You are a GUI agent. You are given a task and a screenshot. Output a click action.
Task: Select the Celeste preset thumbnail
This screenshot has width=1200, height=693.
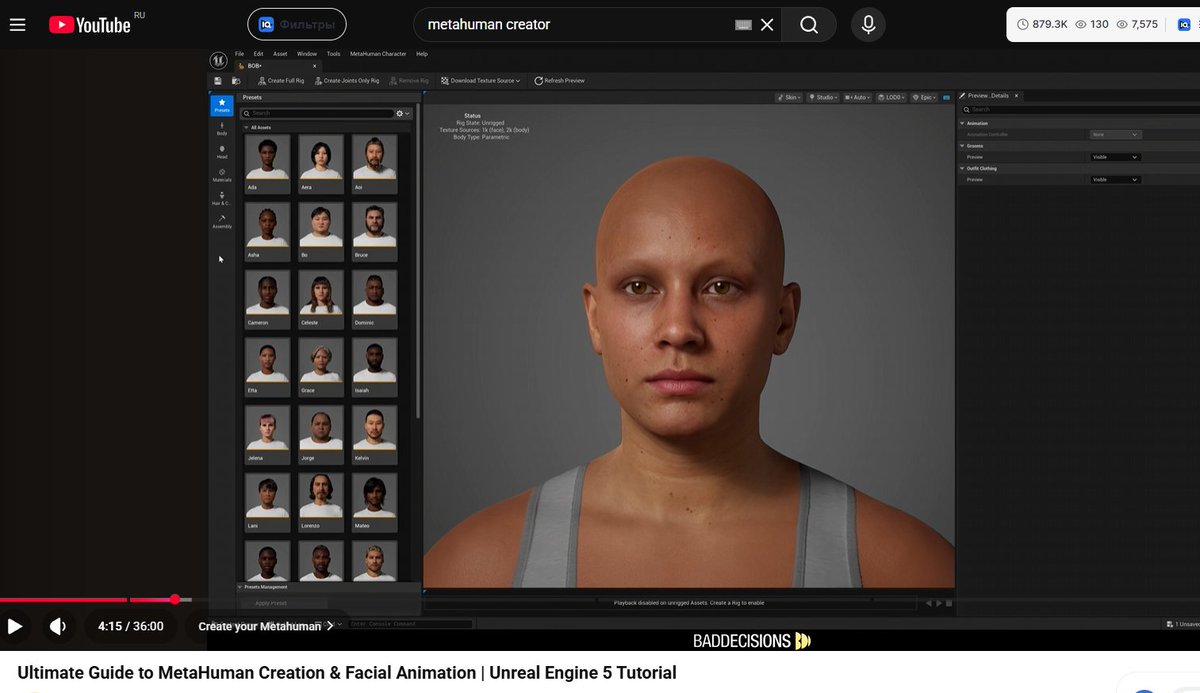point(321,299)
